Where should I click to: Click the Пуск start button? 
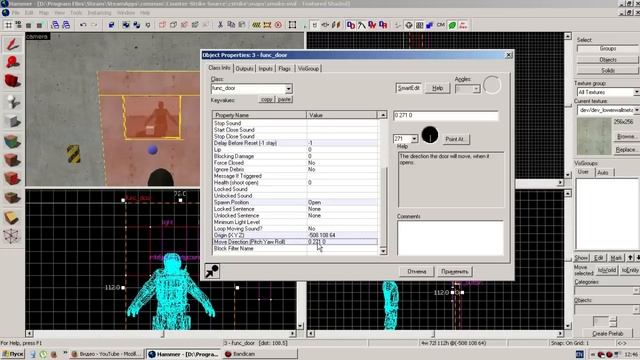coord(12,354)
